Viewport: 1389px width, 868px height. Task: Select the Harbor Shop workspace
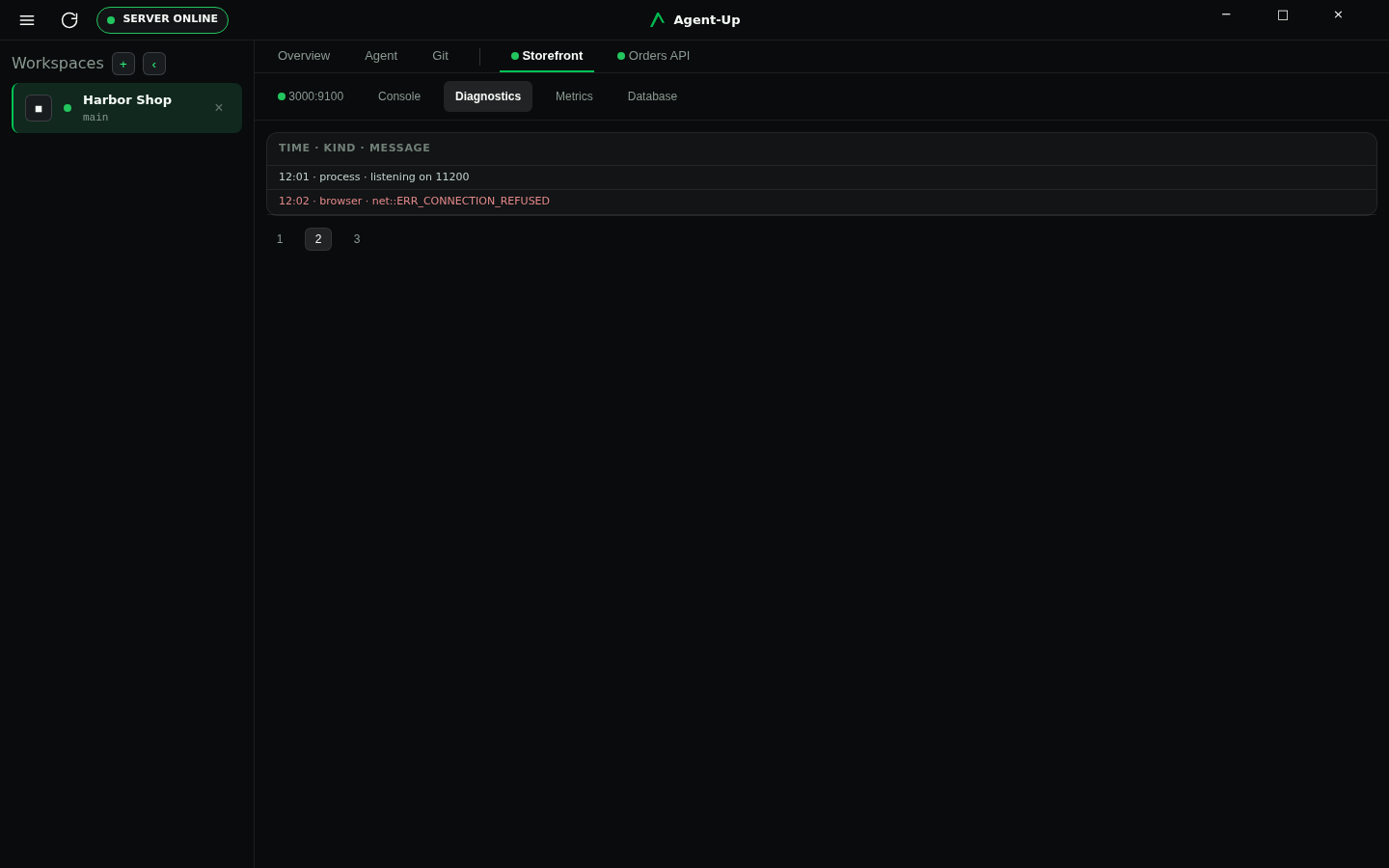point(127,108)
